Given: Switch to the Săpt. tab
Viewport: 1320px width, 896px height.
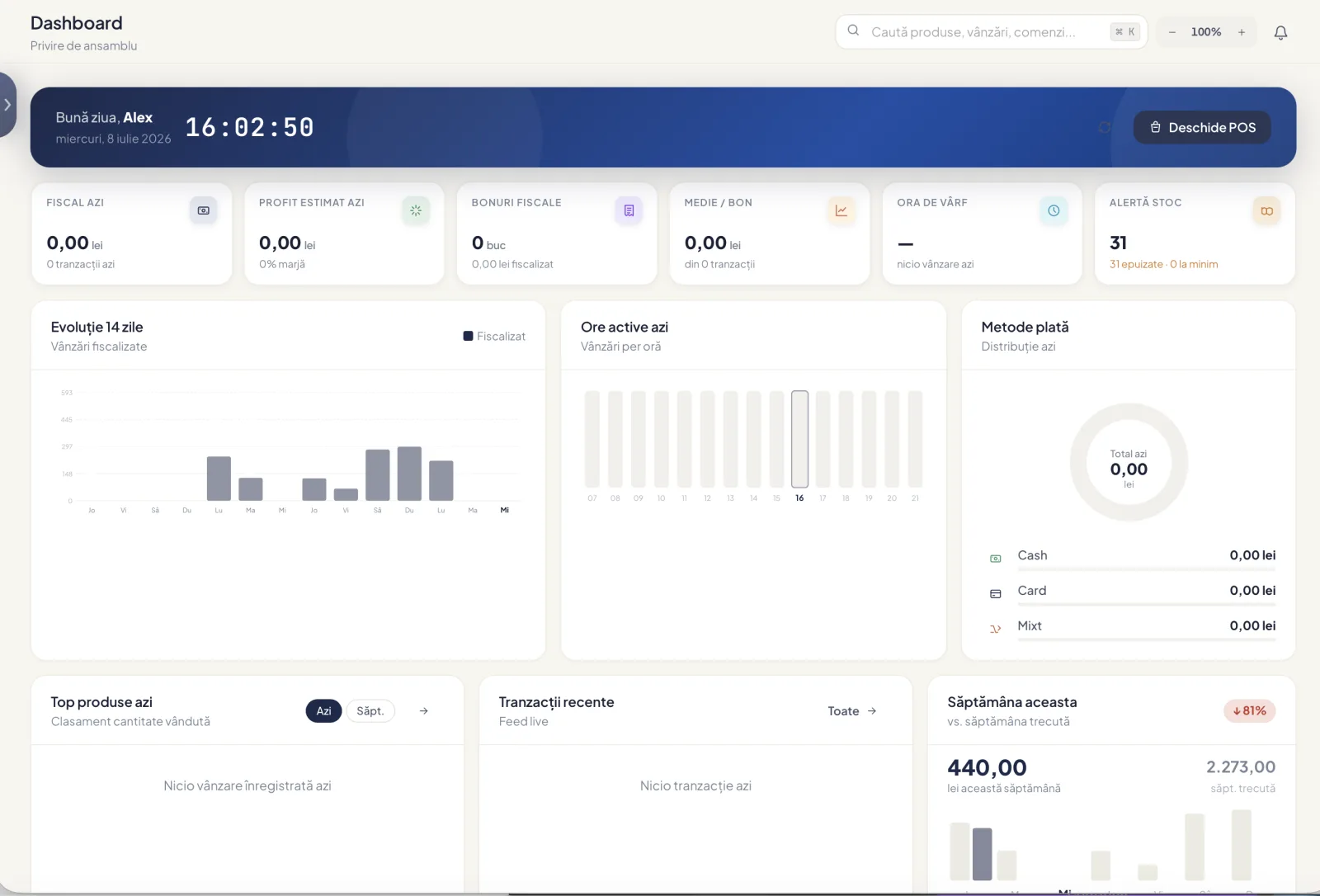Looking at the screenshot, I should point(370,710).
